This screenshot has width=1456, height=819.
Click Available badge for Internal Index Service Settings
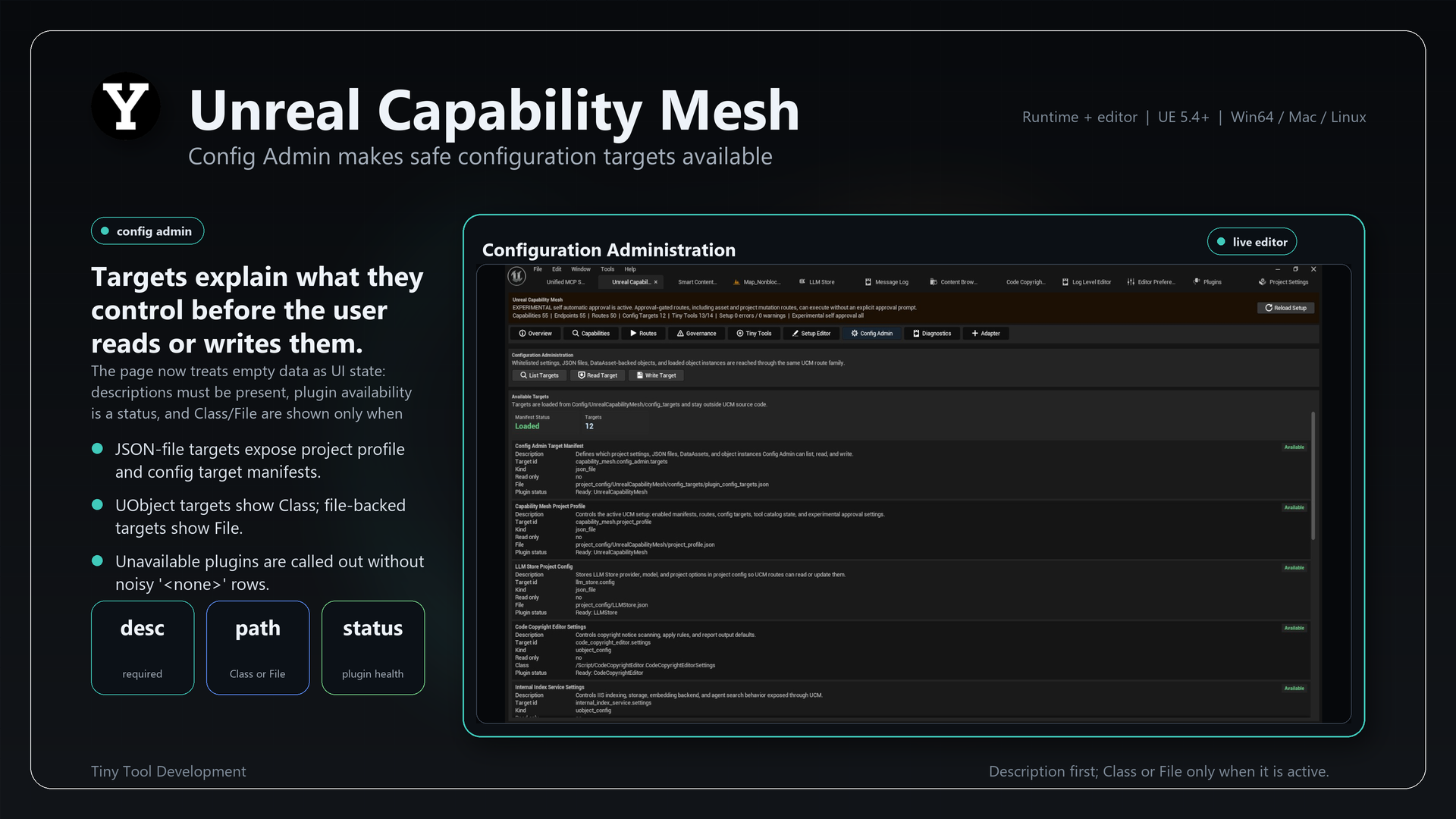1294,689
